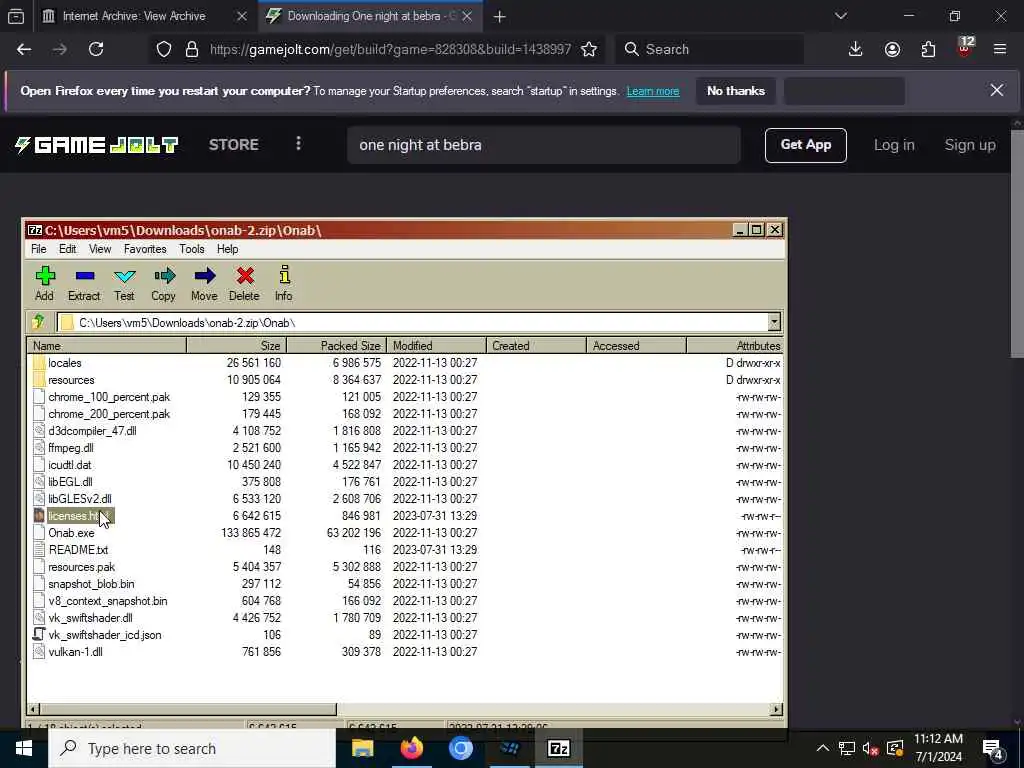
Task: Open the Firefox View button
Action: (16, 16)
